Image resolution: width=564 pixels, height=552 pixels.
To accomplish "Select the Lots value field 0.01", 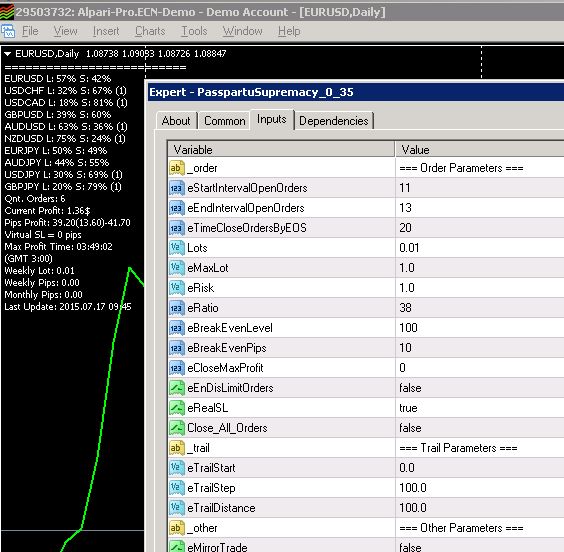I will coord(479,248).
